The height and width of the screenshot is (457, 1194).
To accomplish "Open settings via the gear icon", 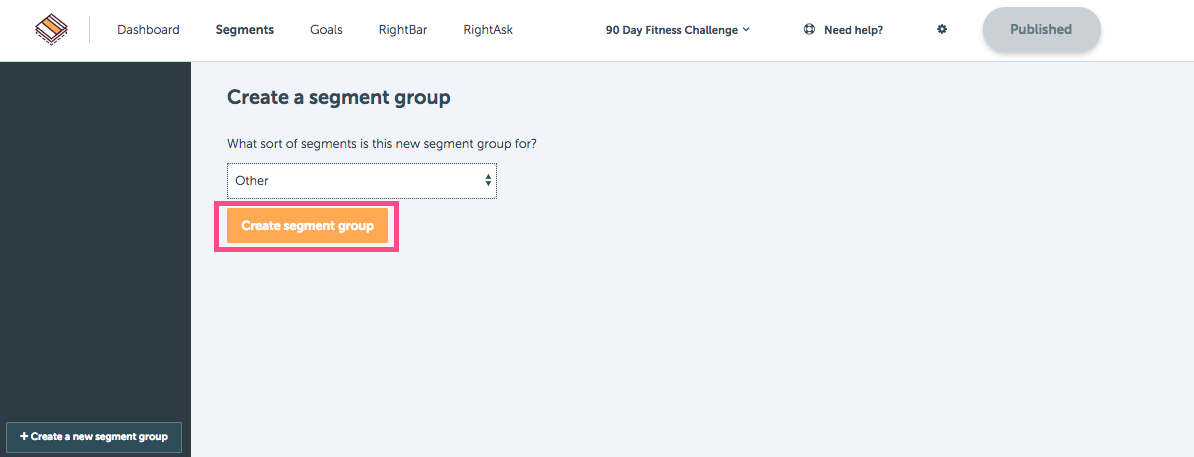I will 942,30.
